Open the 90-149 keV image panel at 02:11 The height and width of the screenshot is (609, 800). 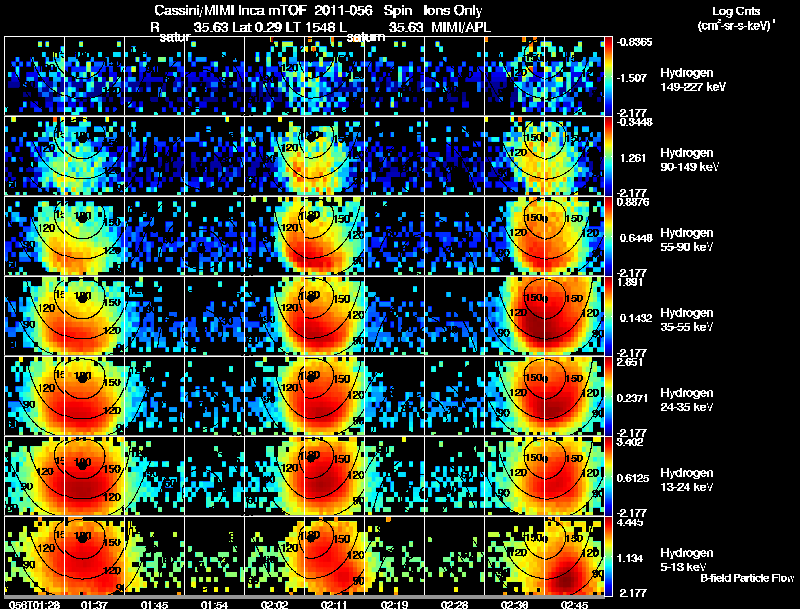pos(334,156)
